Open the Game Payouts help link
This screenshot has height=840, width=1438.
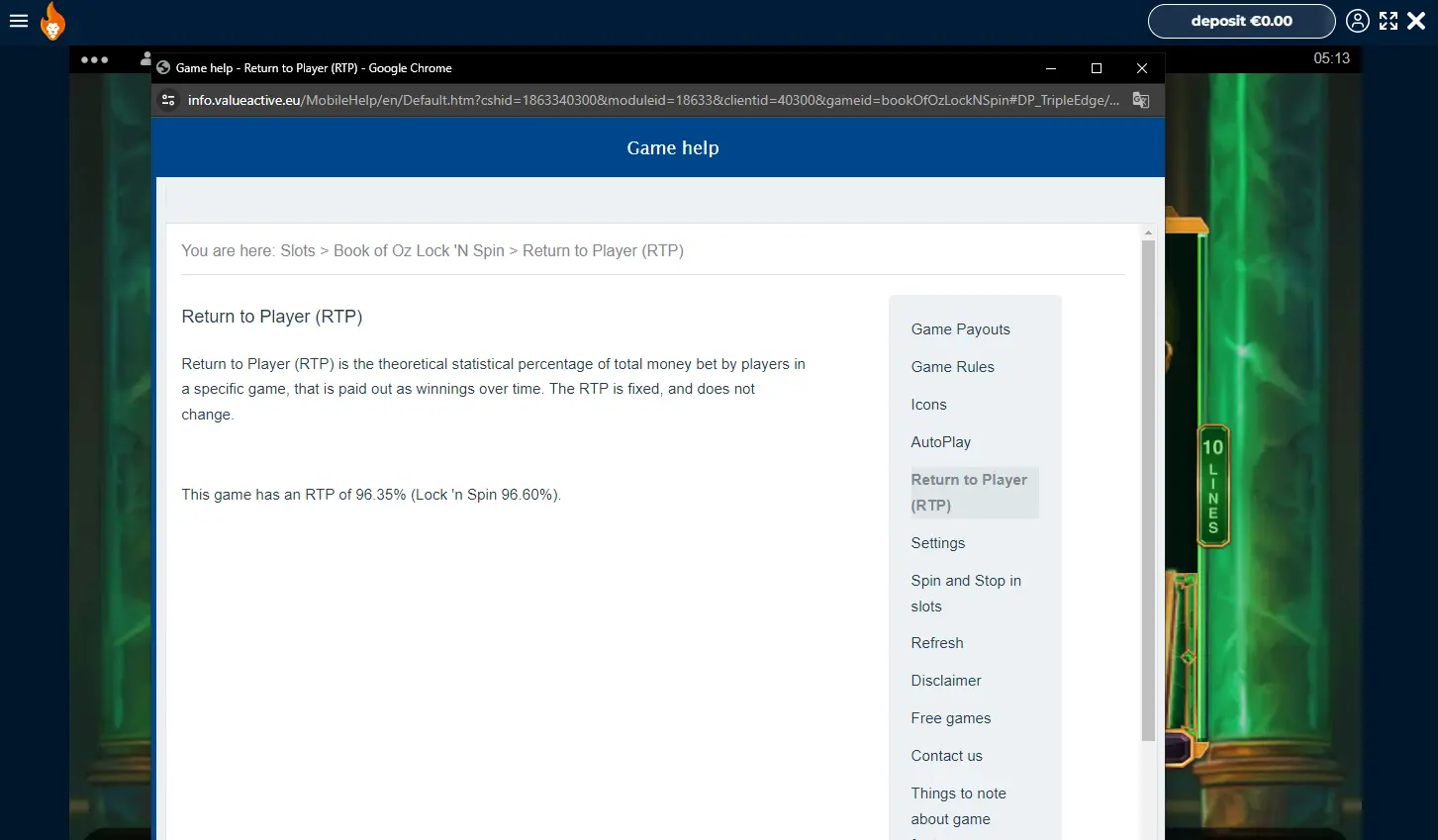(x=960, y=329)
